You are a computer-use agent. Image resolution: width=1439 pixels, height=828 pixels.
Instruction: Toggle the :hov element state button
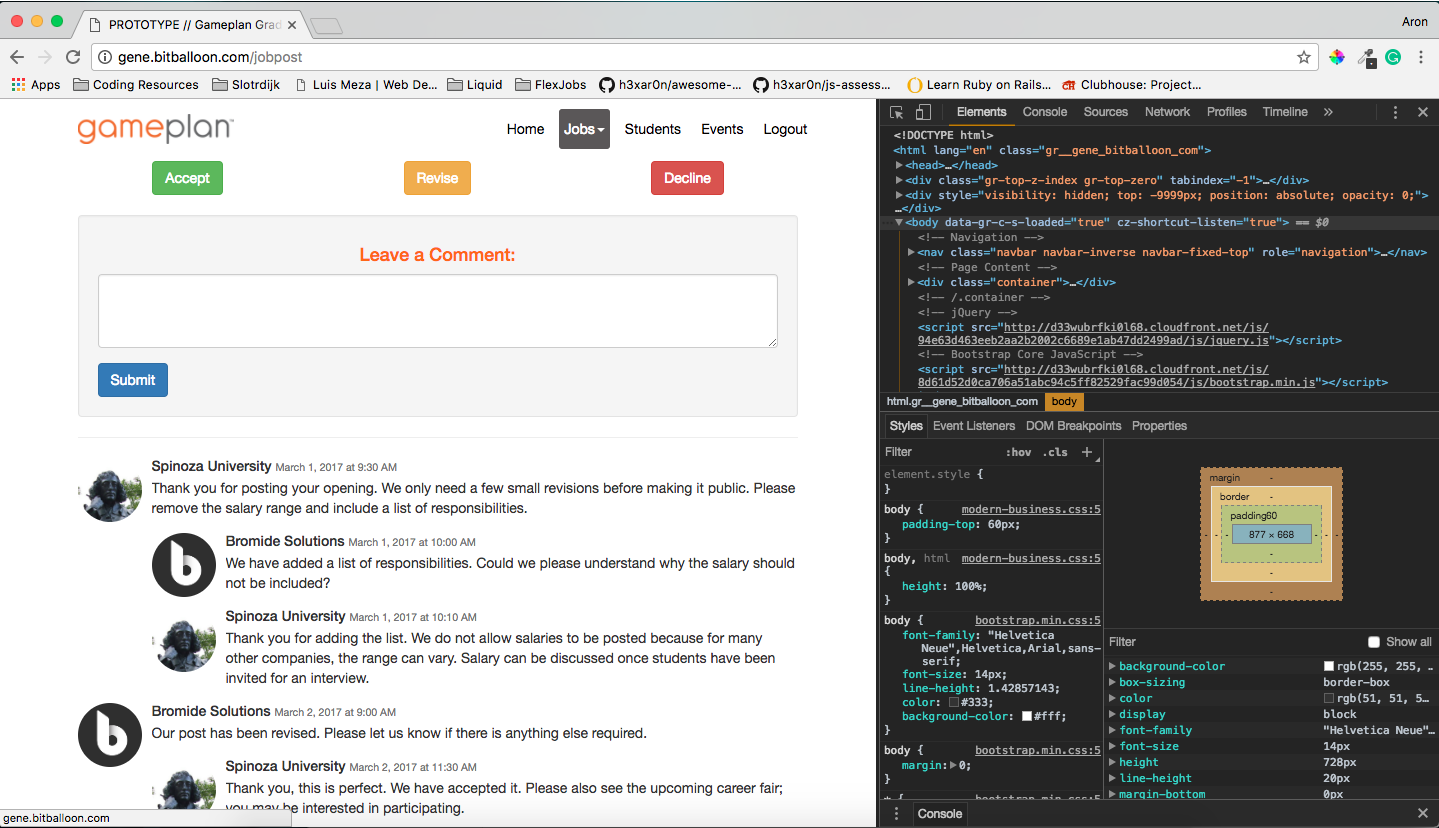coord(1018,452)
